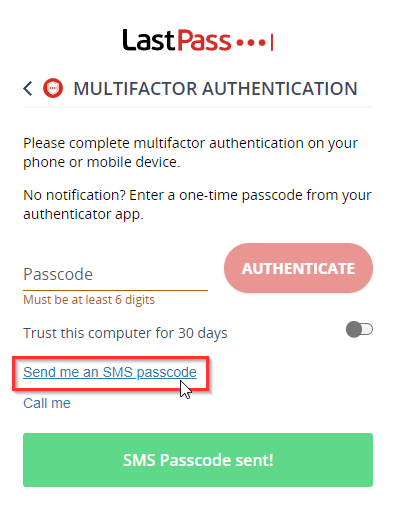Enable Trust this computer for 30 days switch
Viewport: 396px width, 512px height.
tap(359, 330)
